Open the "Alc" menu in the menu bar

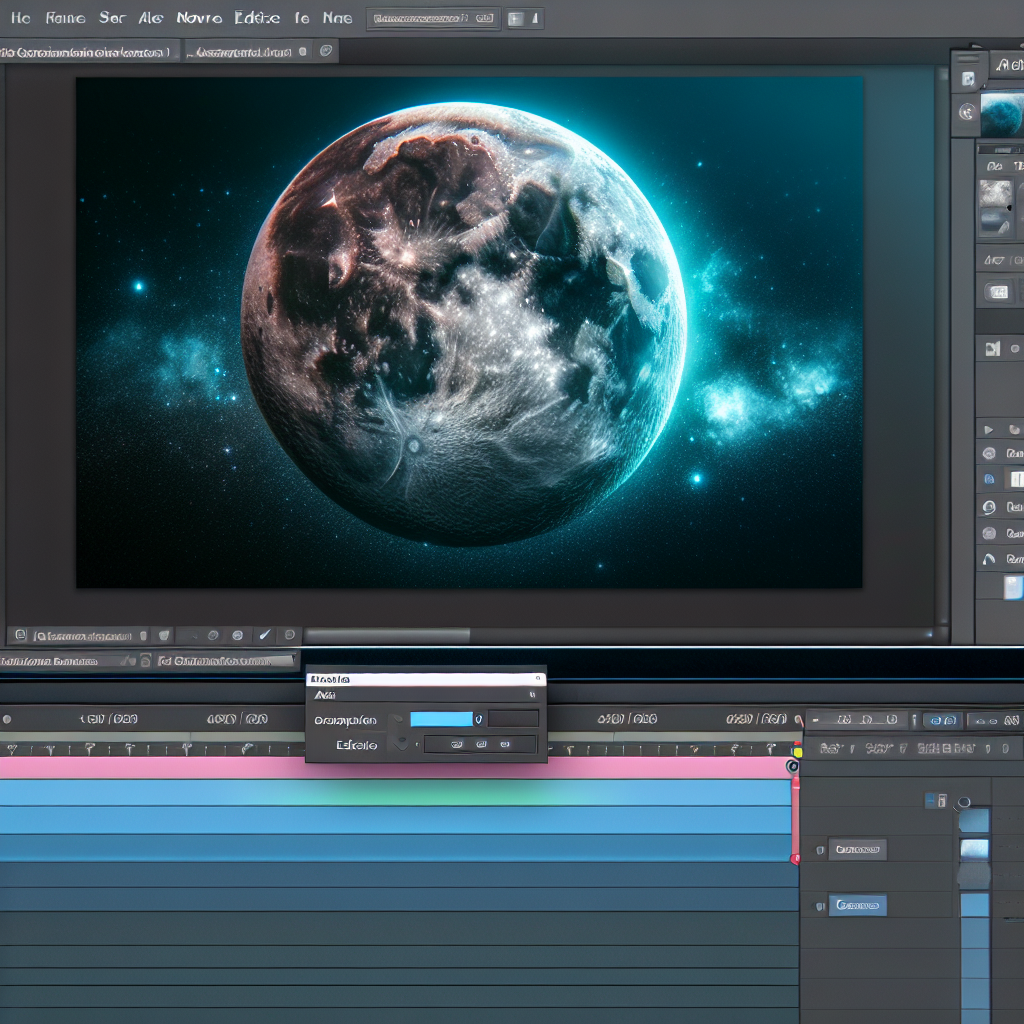pyautogui.click(x=150, y=18)
